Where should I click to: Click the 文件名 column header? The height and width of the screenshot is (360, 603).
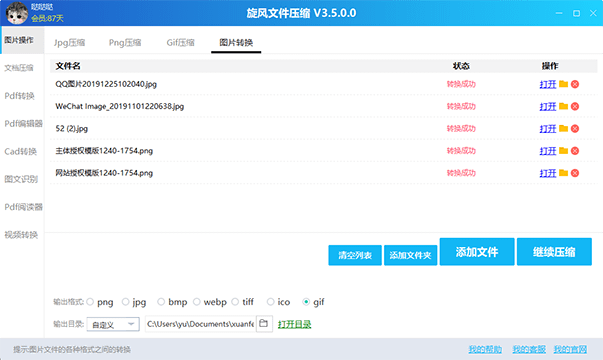point(68,66)
